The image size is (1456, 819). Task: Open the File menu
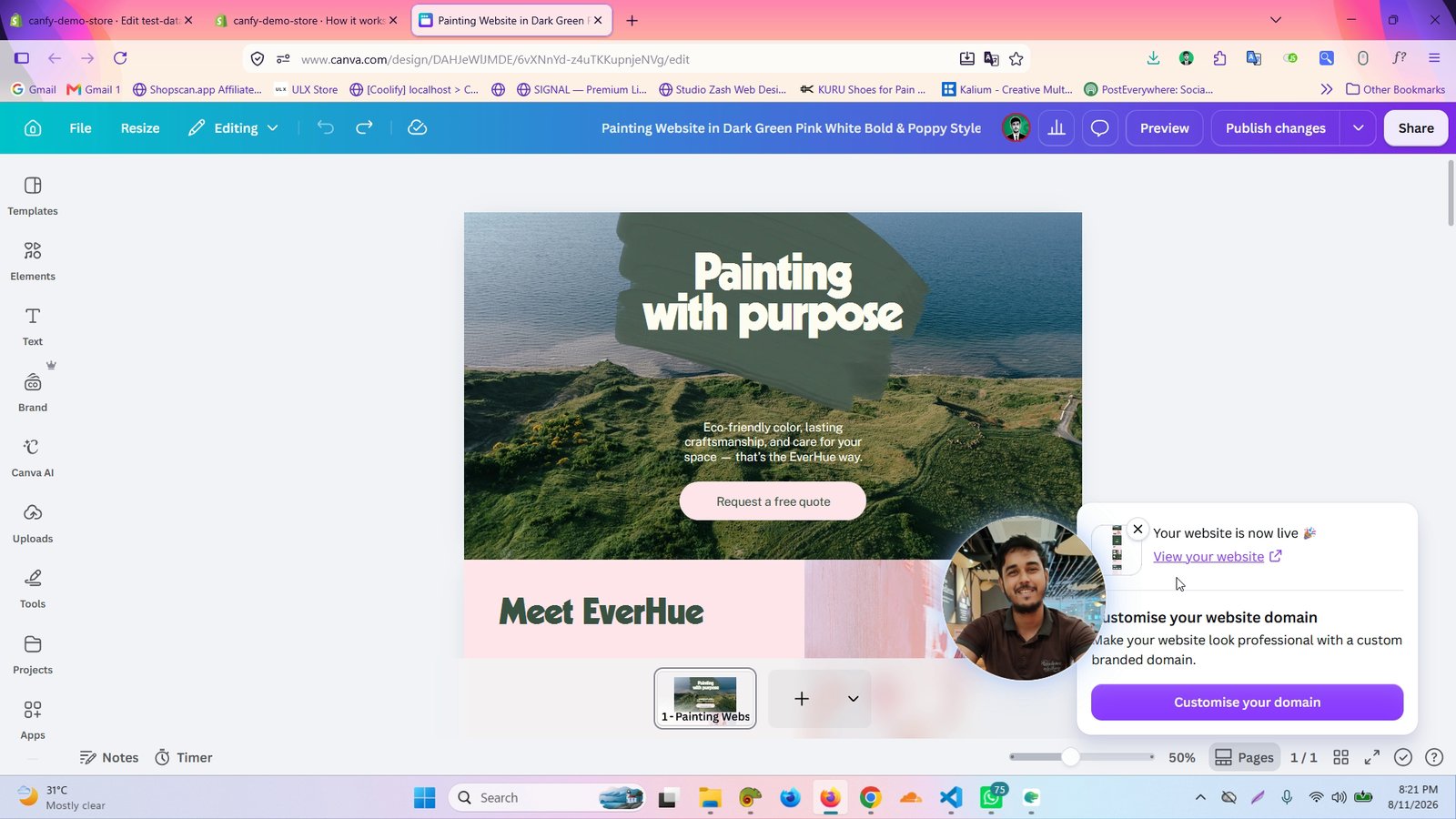click(x=80, y=128)
